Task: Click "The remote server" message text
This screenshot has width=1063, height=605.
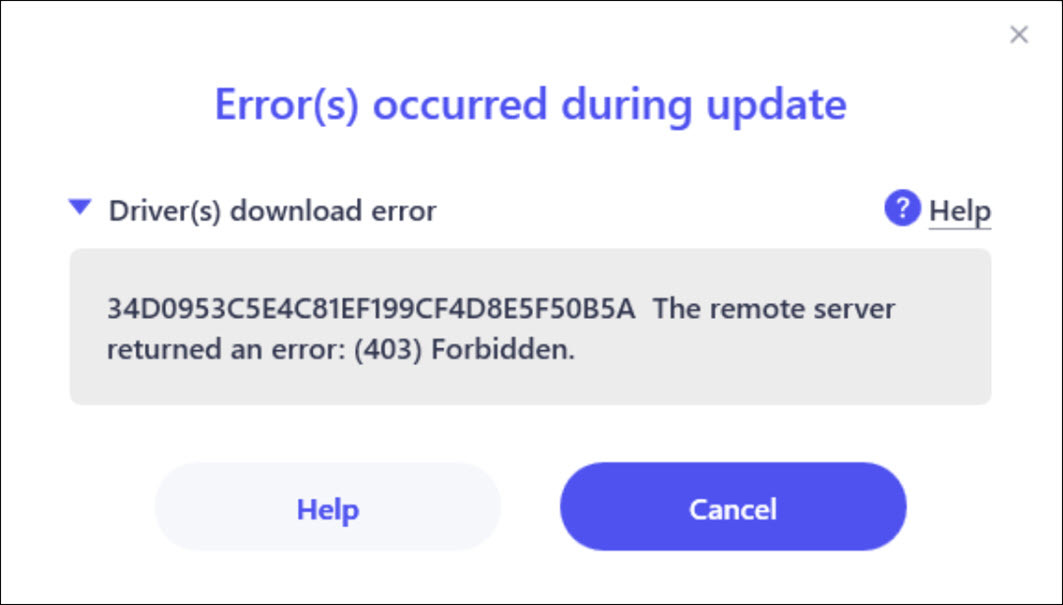Action: pos(774,309)
